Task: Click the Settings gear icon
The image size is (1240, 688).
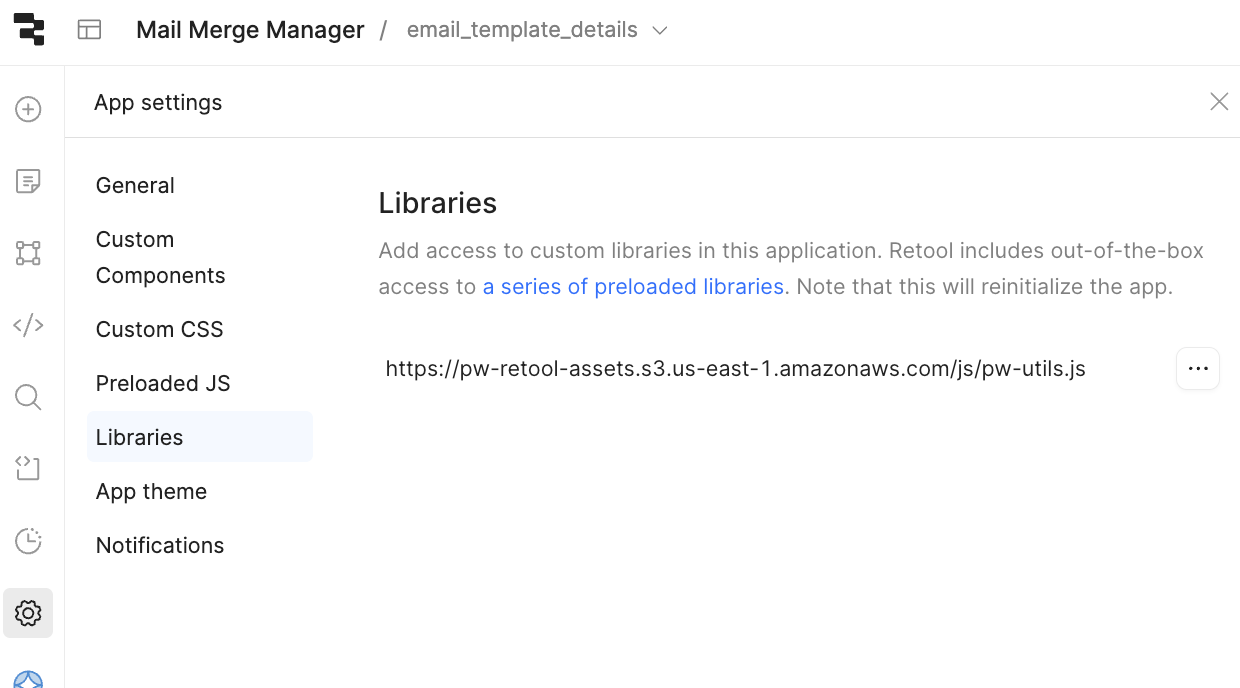Action: tap(28, 613)
